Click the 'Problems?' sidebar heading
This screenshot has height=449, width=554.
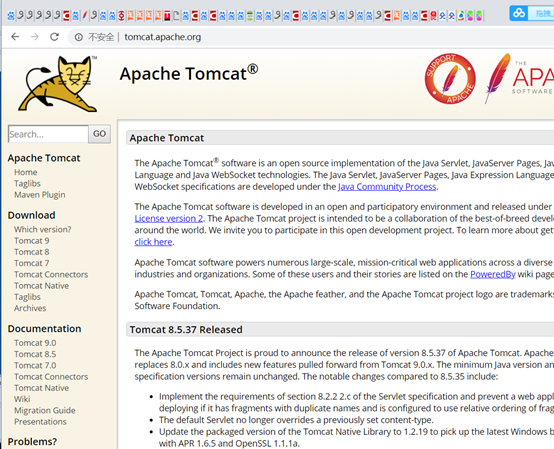coord(32,442)
